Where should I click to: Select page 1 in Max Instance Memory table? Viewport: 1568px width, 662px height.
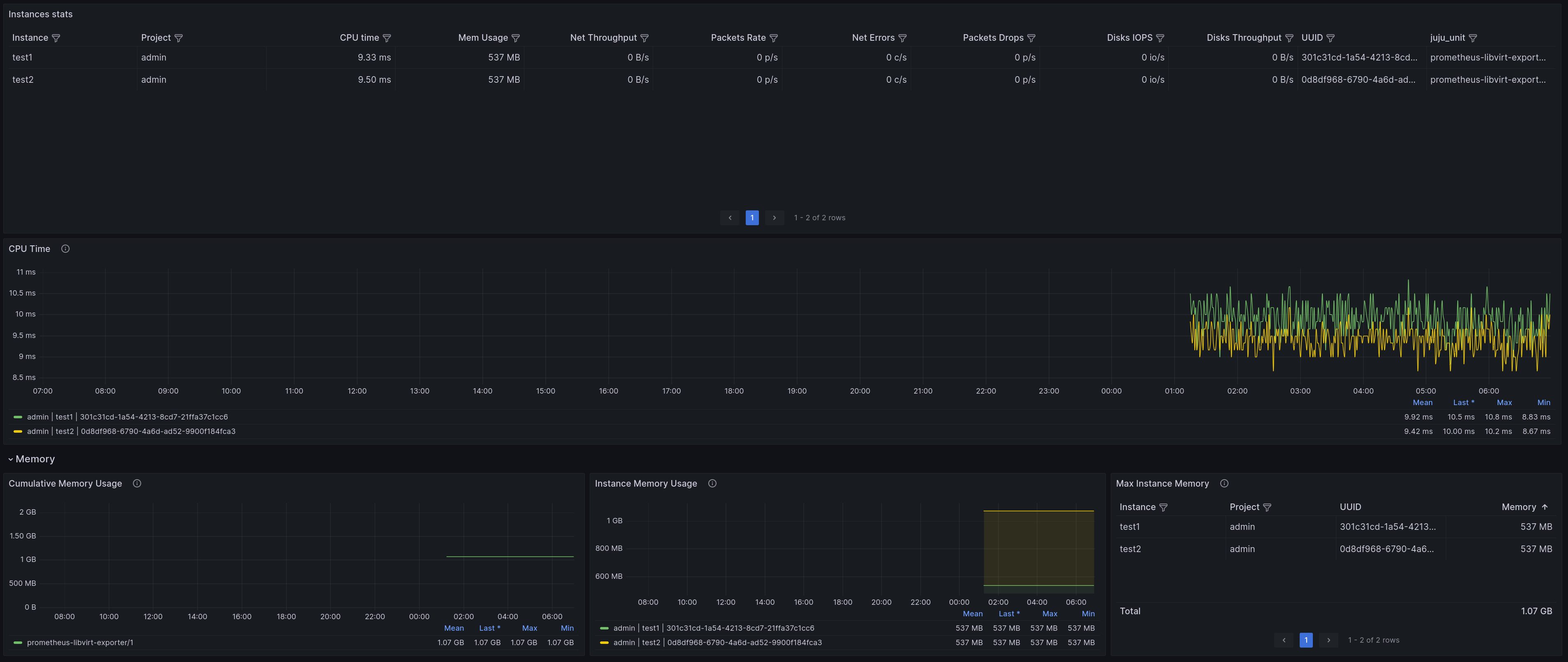pyautogui.click(x=1306, y=639)
